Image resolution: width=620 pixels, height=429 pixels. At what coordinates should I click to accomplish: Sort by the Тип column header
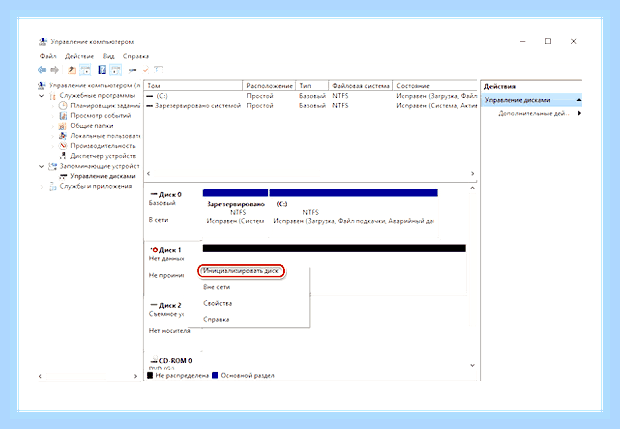[312, 85]
